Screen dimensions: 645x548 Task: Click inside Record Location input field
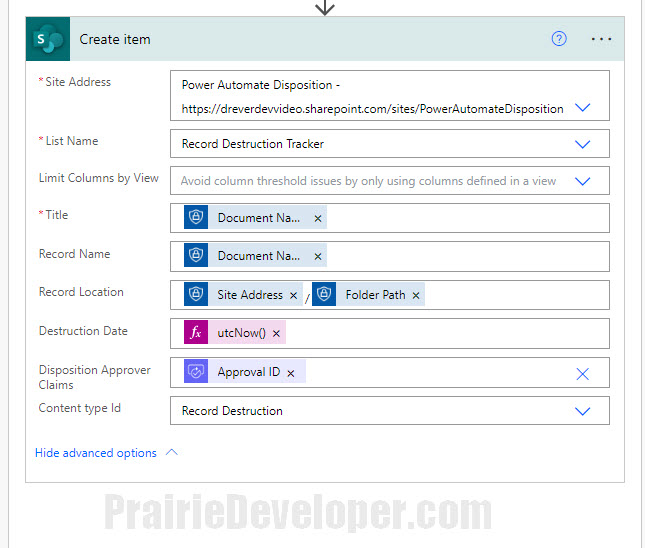[x=390, y=295]
